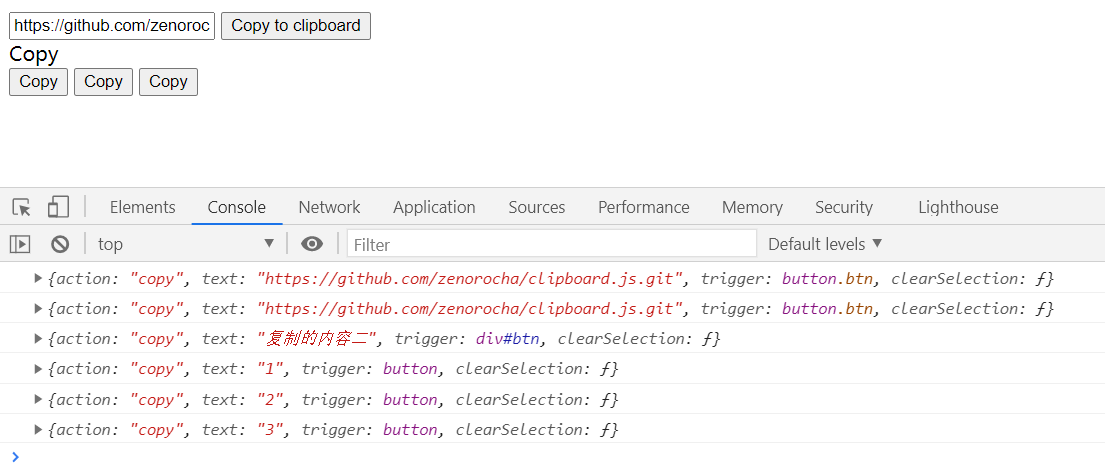Toggle the device toolbar icon
The image size is (1105, 470).
[x=58, y=207]
